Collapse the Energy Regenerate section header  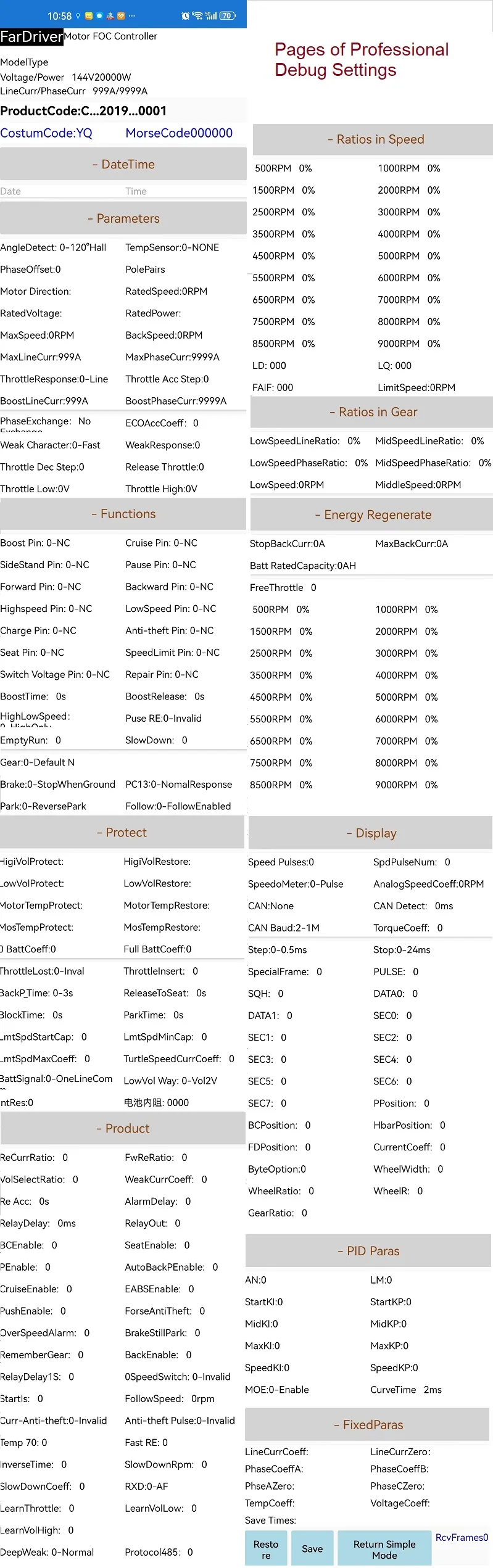click(x=372, y=515)
